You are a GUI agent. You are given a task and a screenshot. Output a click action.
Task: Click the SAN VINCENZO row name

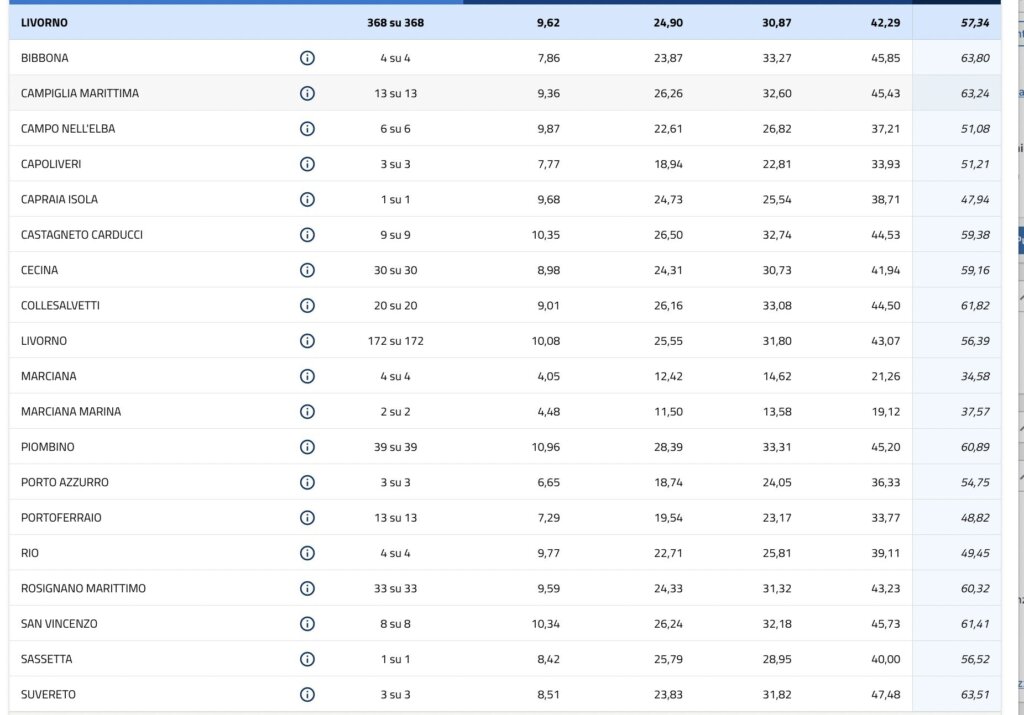point(59,624)
